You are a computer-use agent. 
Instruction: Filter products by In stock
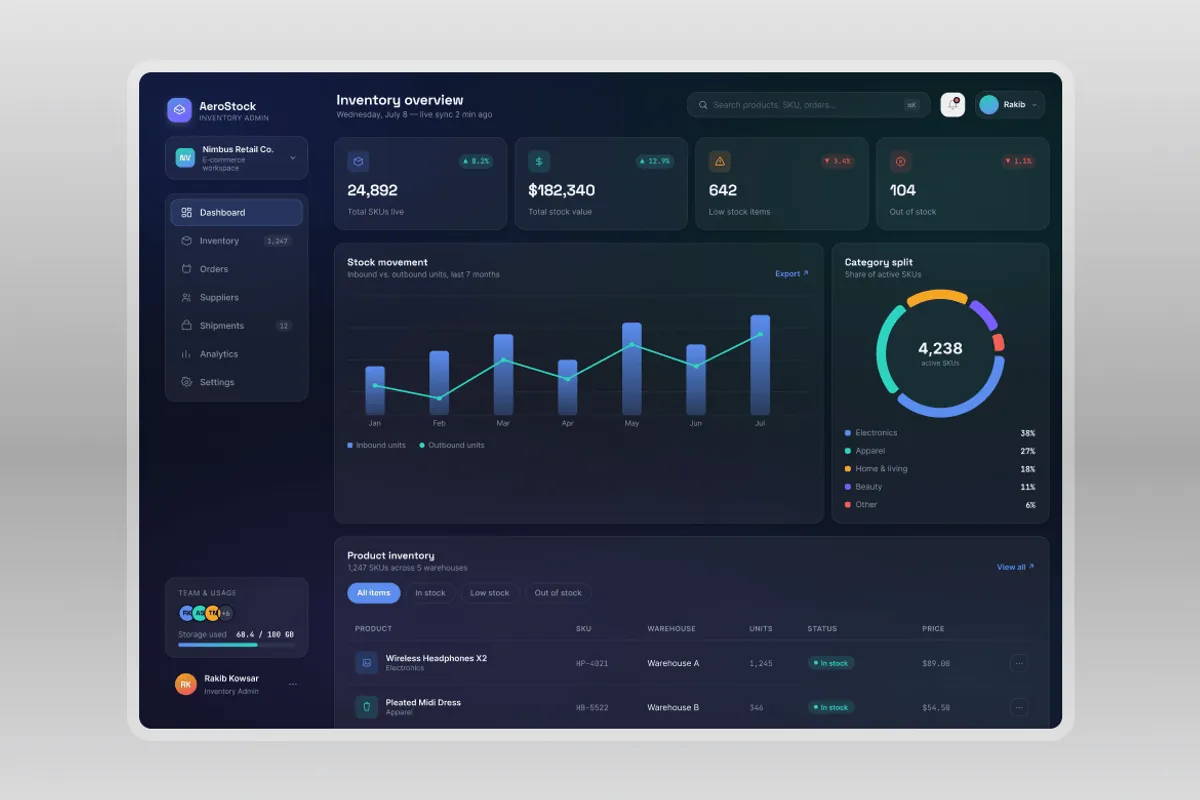tap(430, 593)
